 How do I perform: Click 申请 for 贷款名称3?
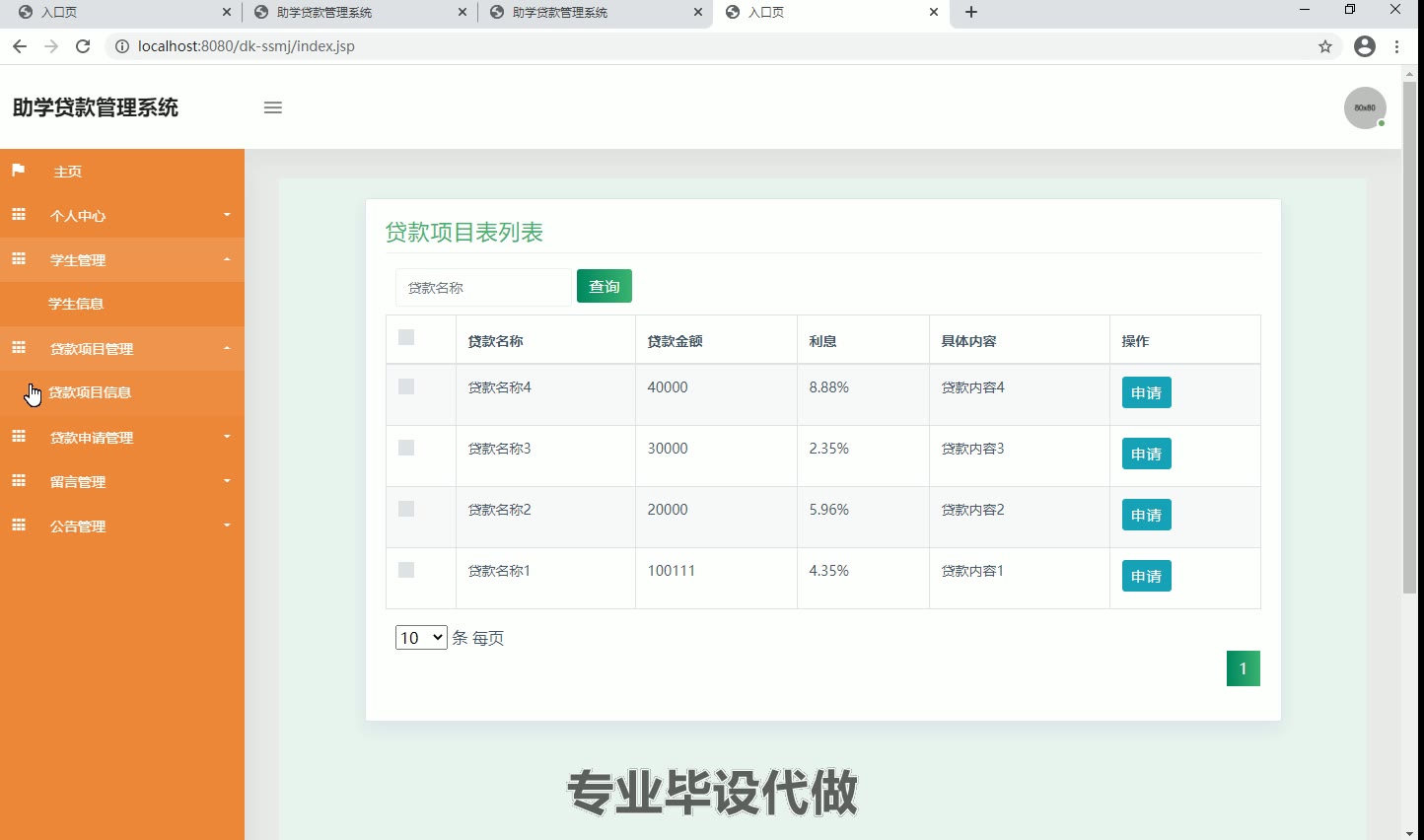1146,454
